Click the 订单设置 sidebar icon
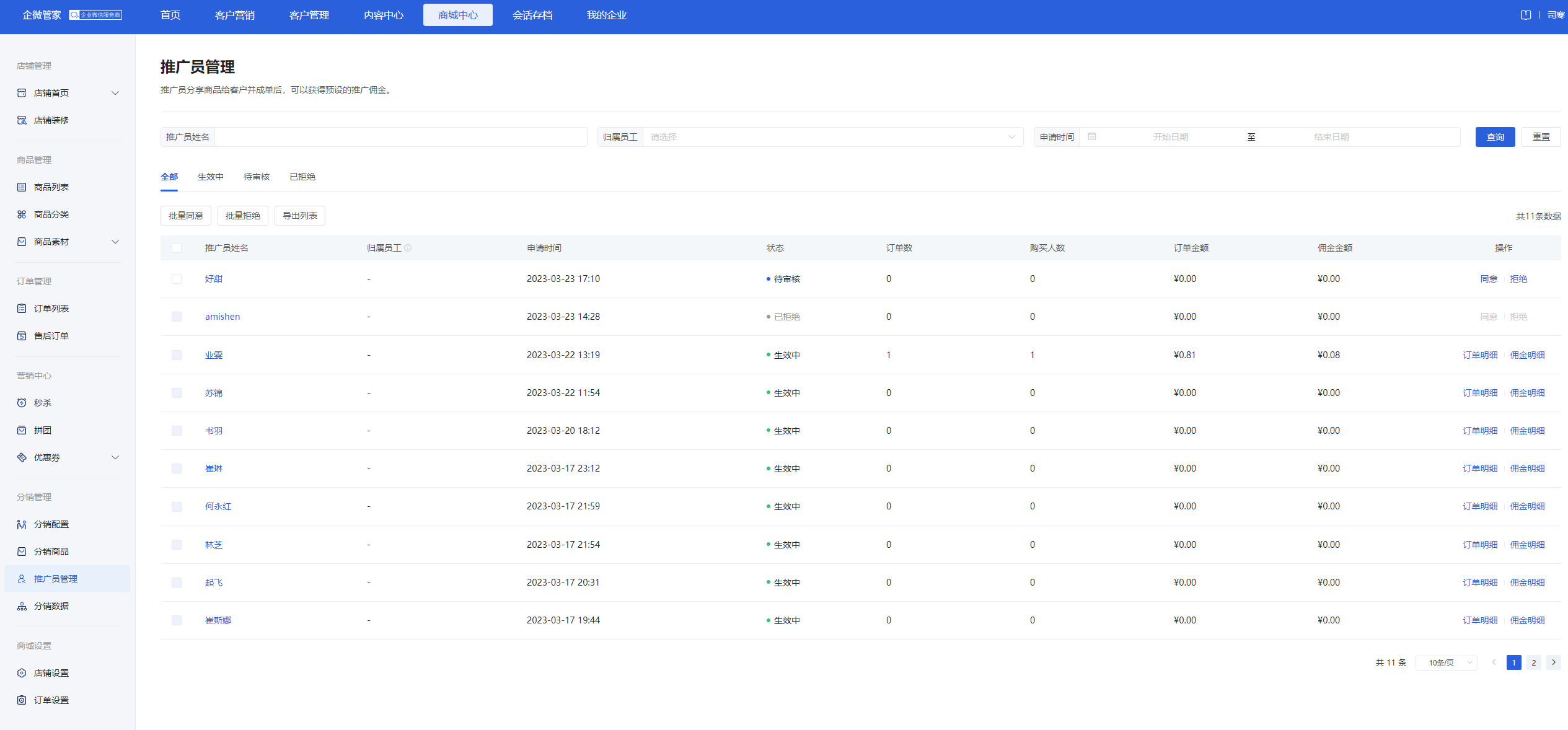Screen dimensions: 1568x730 pyautogui.click(x=22, y=700)
